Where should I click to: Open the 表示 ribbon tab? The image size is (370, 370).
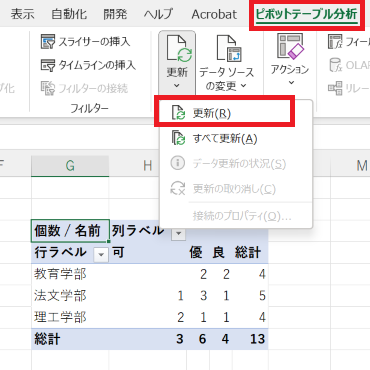[x=22, y=14]
